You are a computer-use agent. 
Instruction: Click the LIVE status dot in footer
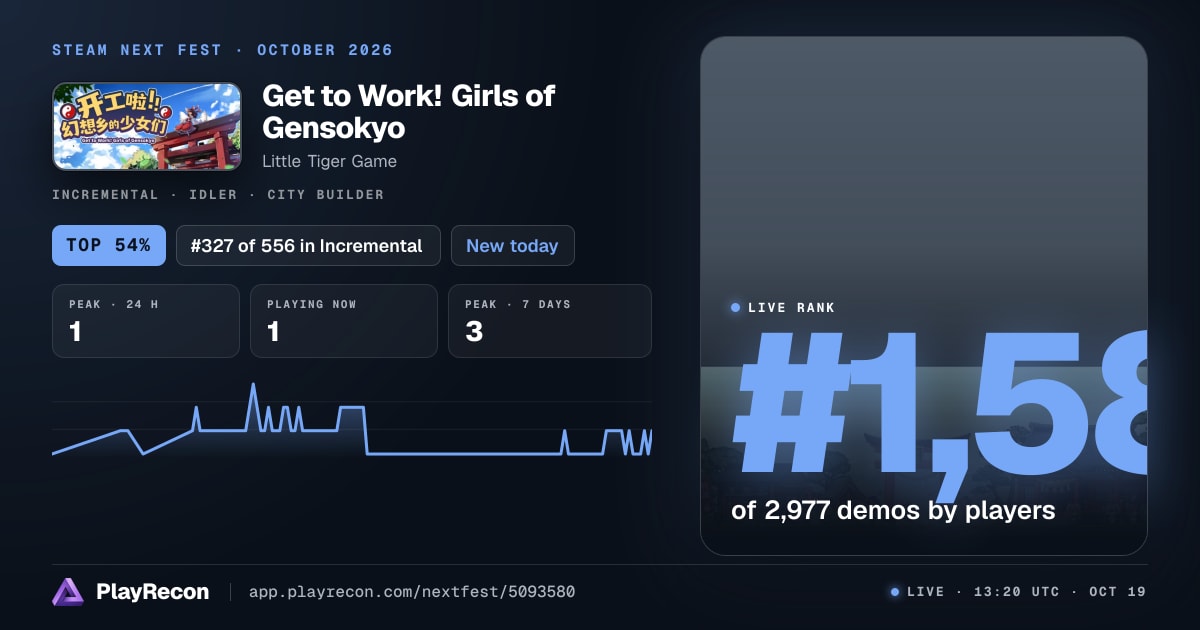click(895, 592)
